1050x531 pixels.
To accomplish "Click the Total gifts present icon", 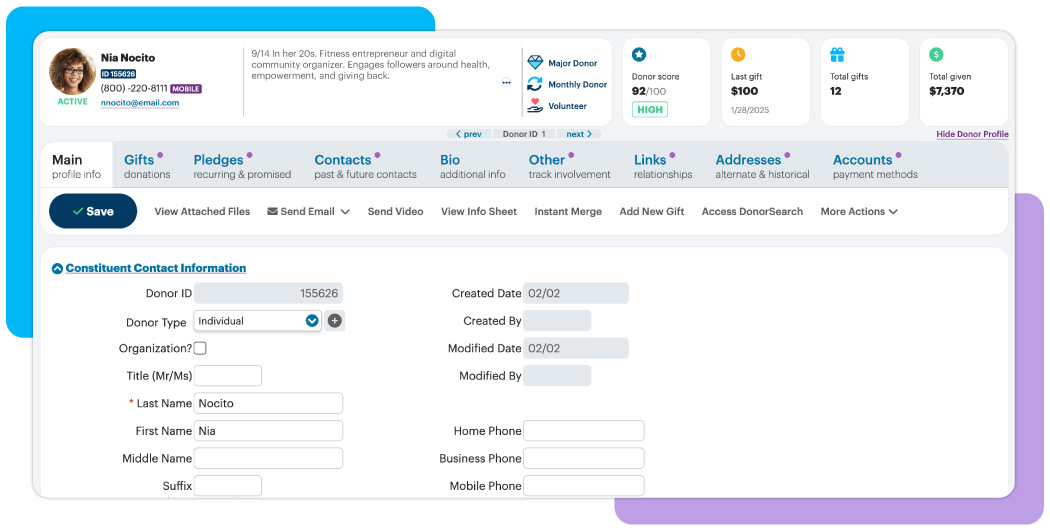I will coord(837,55).
